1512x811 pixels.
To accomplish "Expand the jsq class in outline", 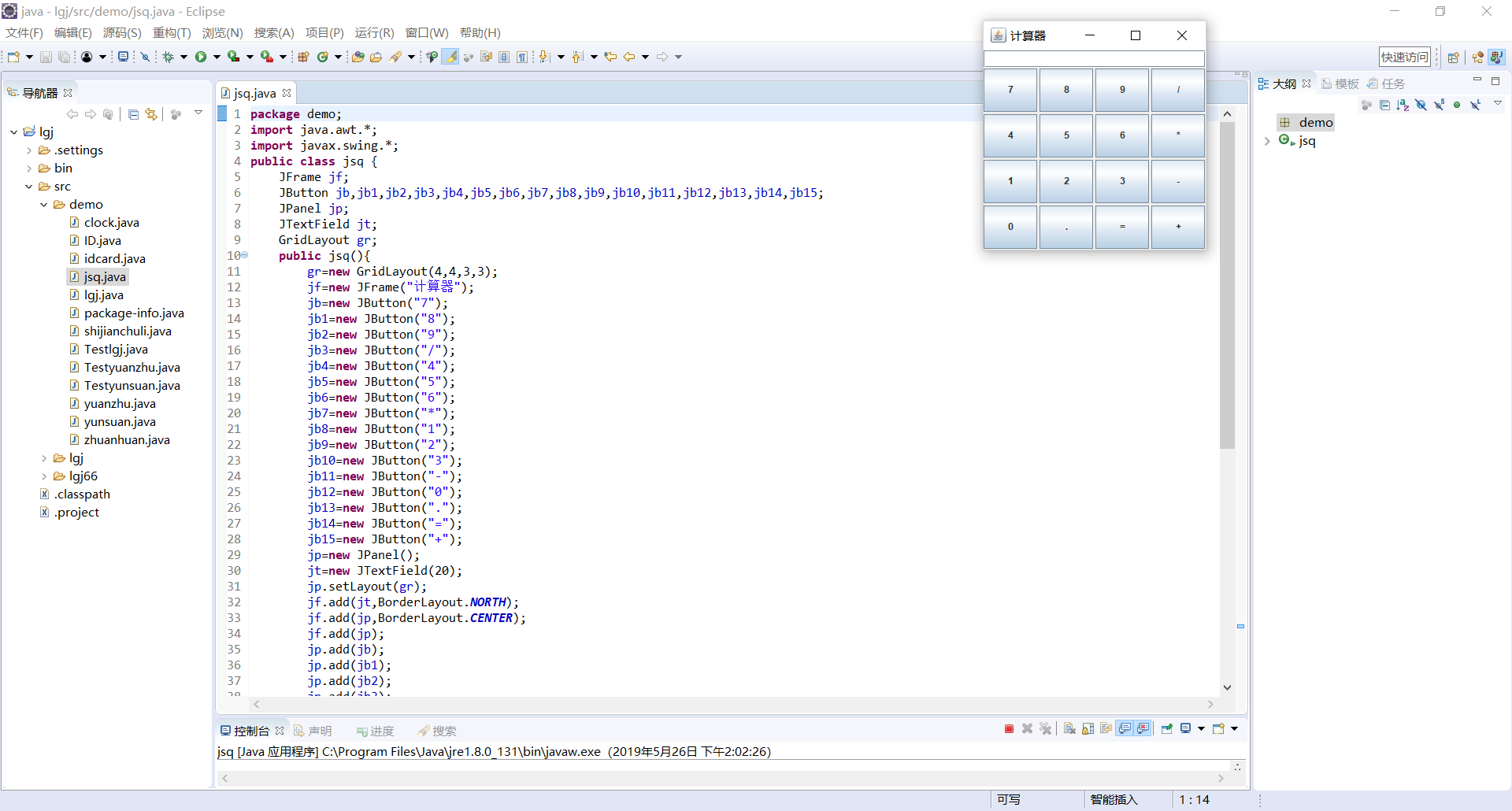I will [1267, 141].
